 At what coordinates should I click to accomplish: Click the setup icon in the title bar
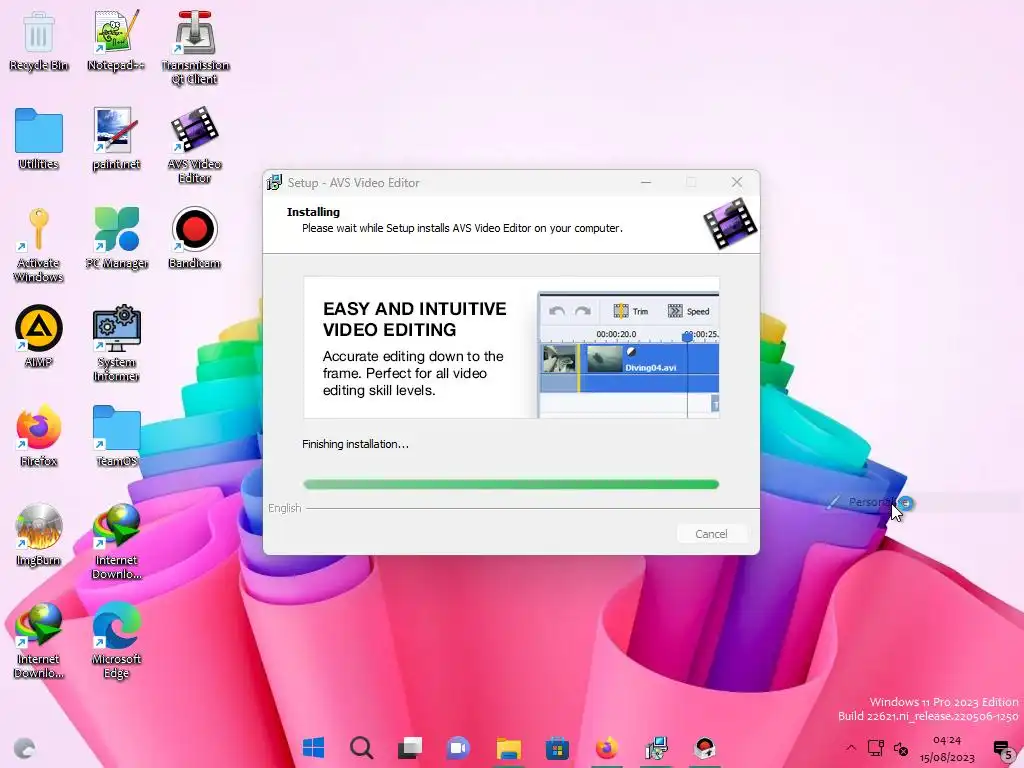click(x=274, y=183)
